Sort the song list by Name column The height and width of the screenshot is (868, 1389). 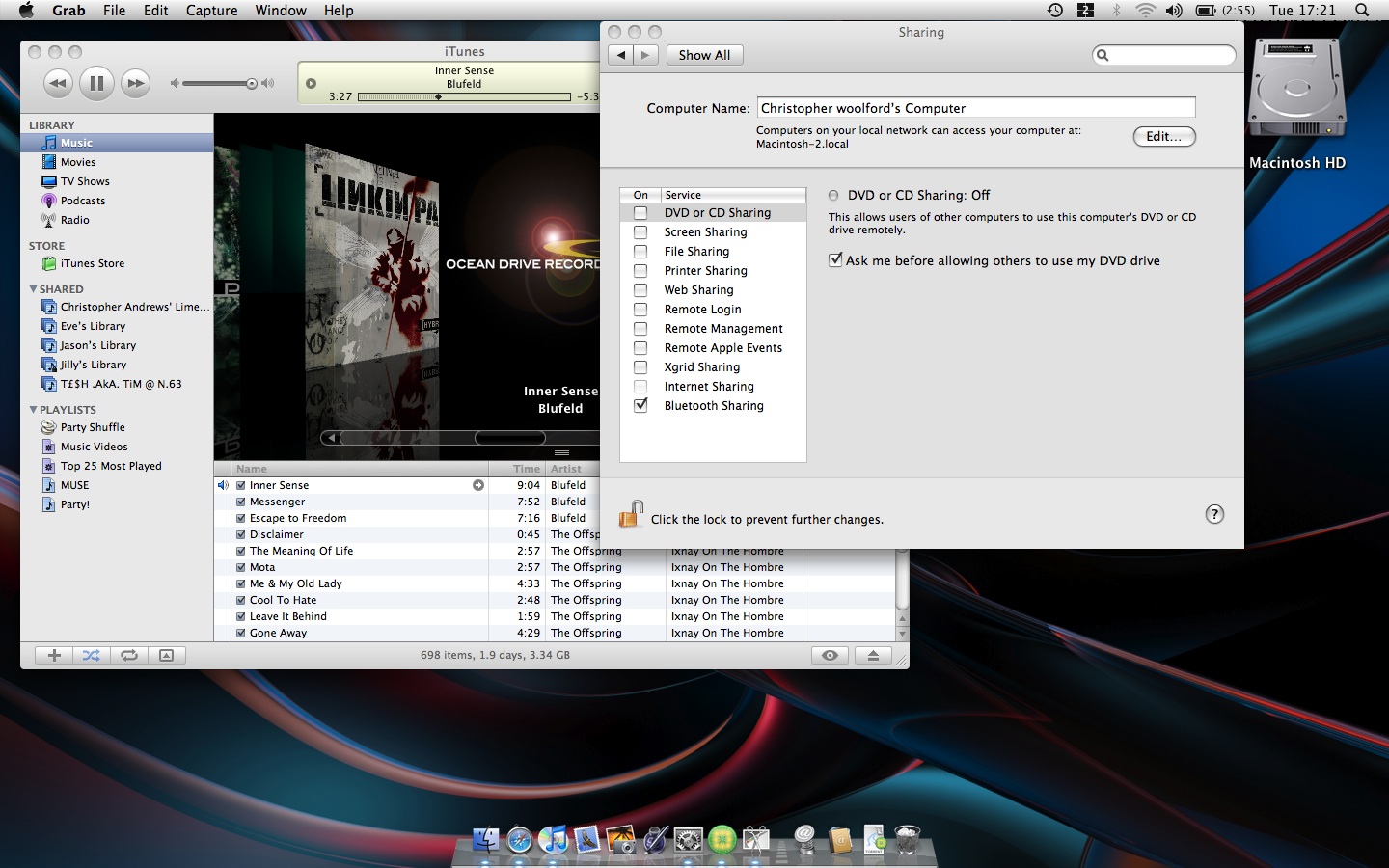click(x=362, y=469)
